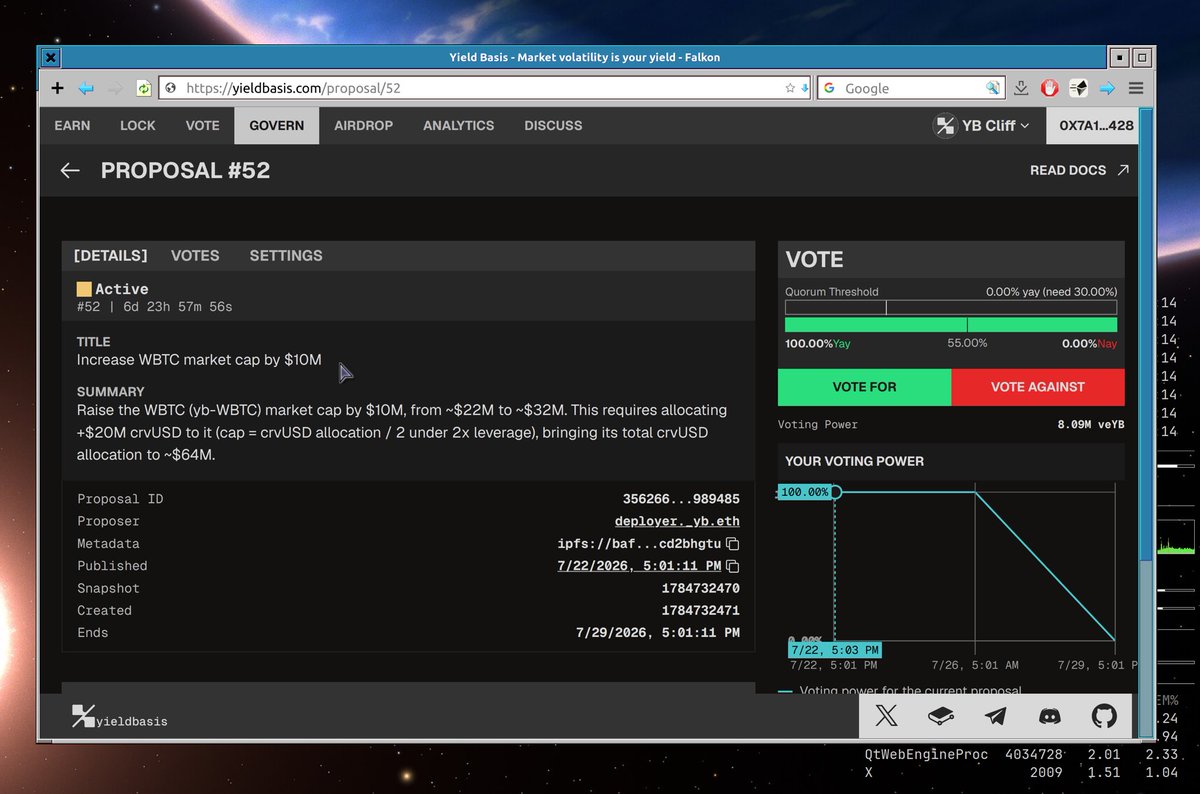Click the Active status label

tap(121, 289)
